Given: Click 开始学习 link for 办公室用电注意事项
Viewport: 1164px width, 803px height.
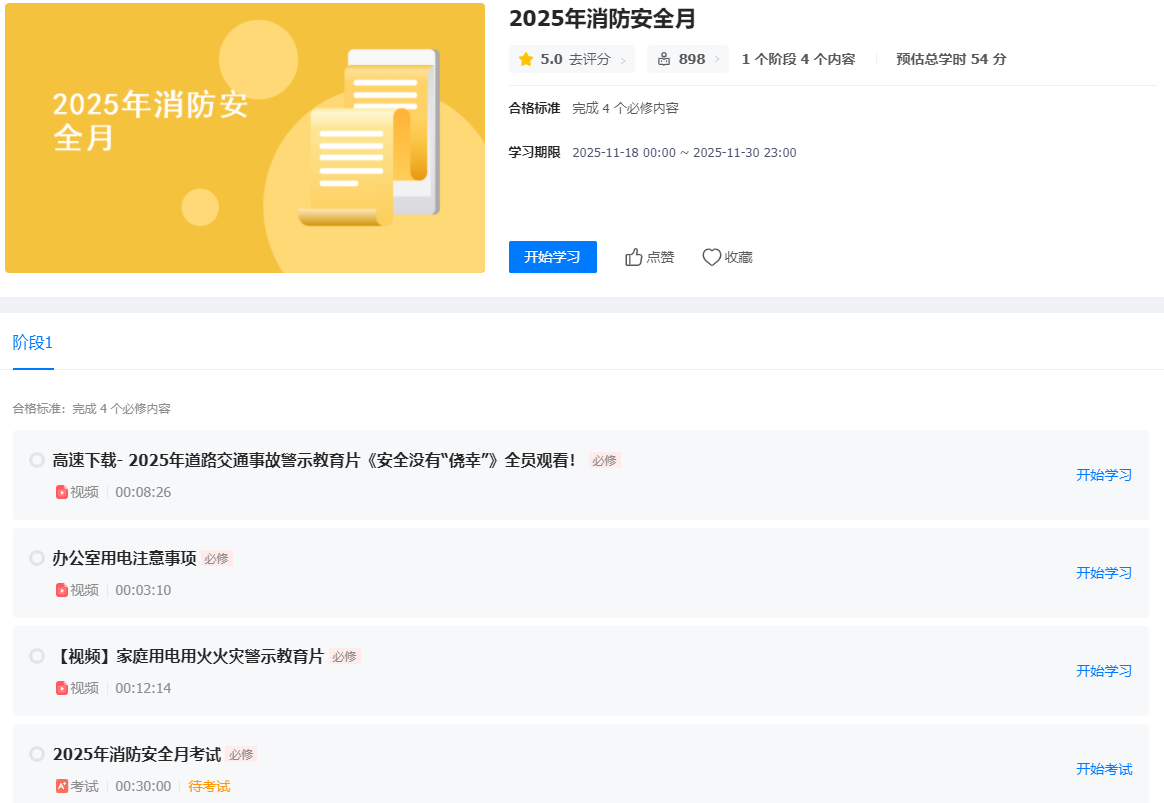Looking at the screenshot, I should pos(1104,573).
